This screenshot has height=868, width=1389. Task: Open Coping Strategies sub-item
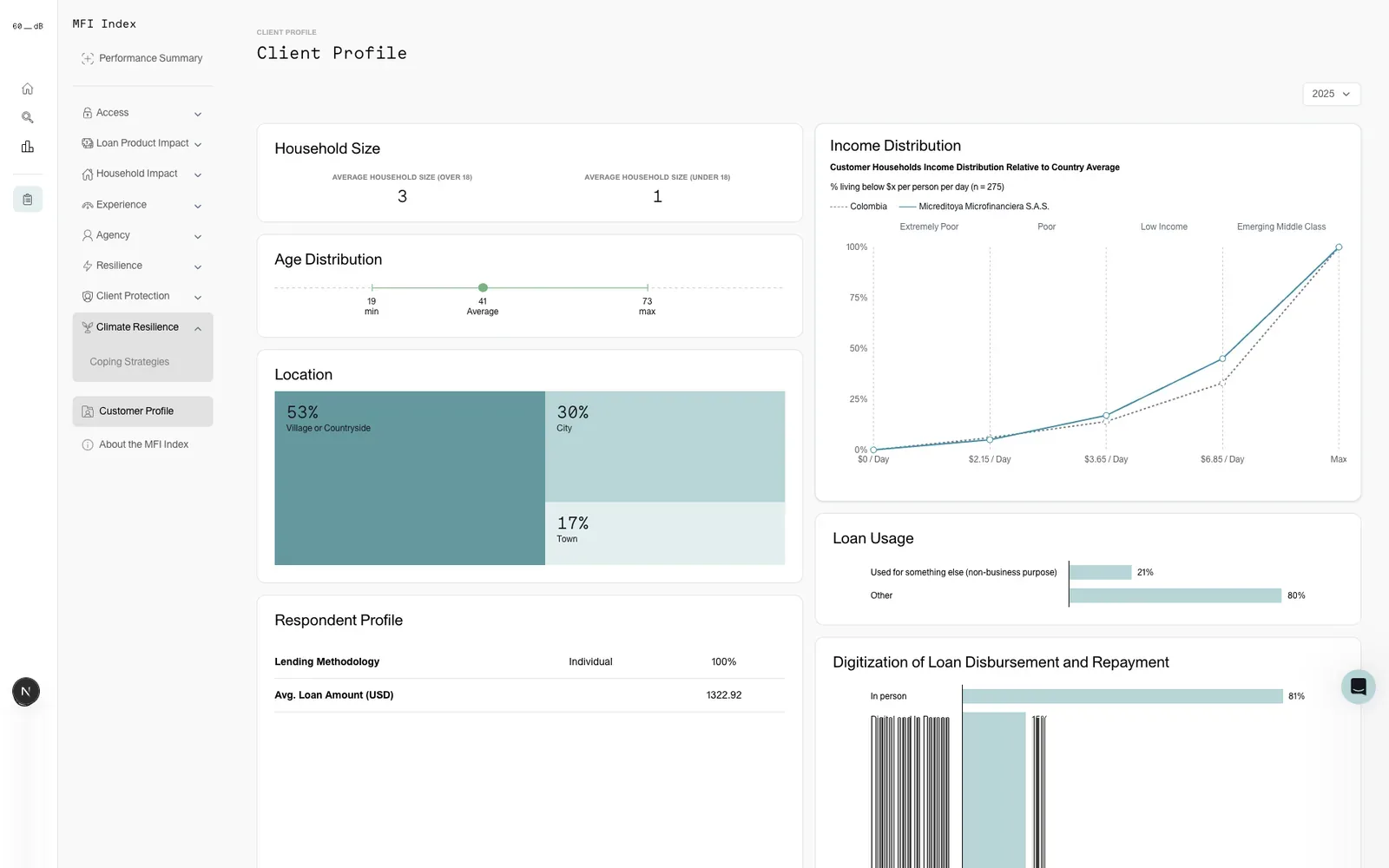(129, 362)
